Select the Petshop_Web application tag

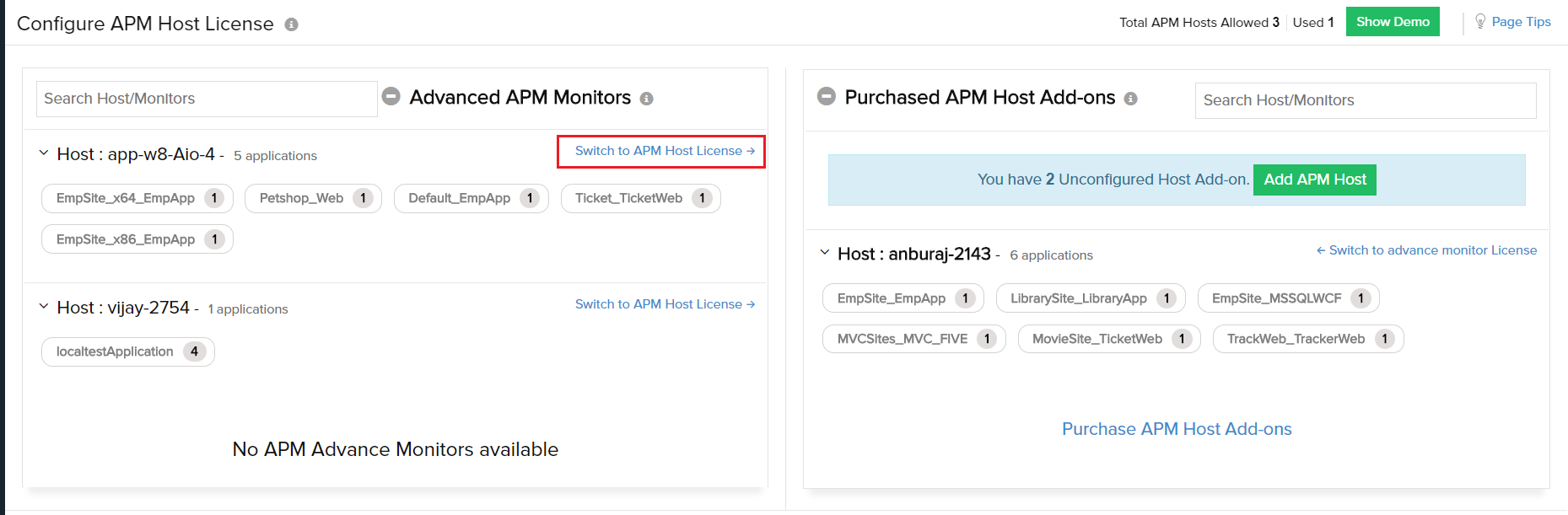(x=302, y=198)
